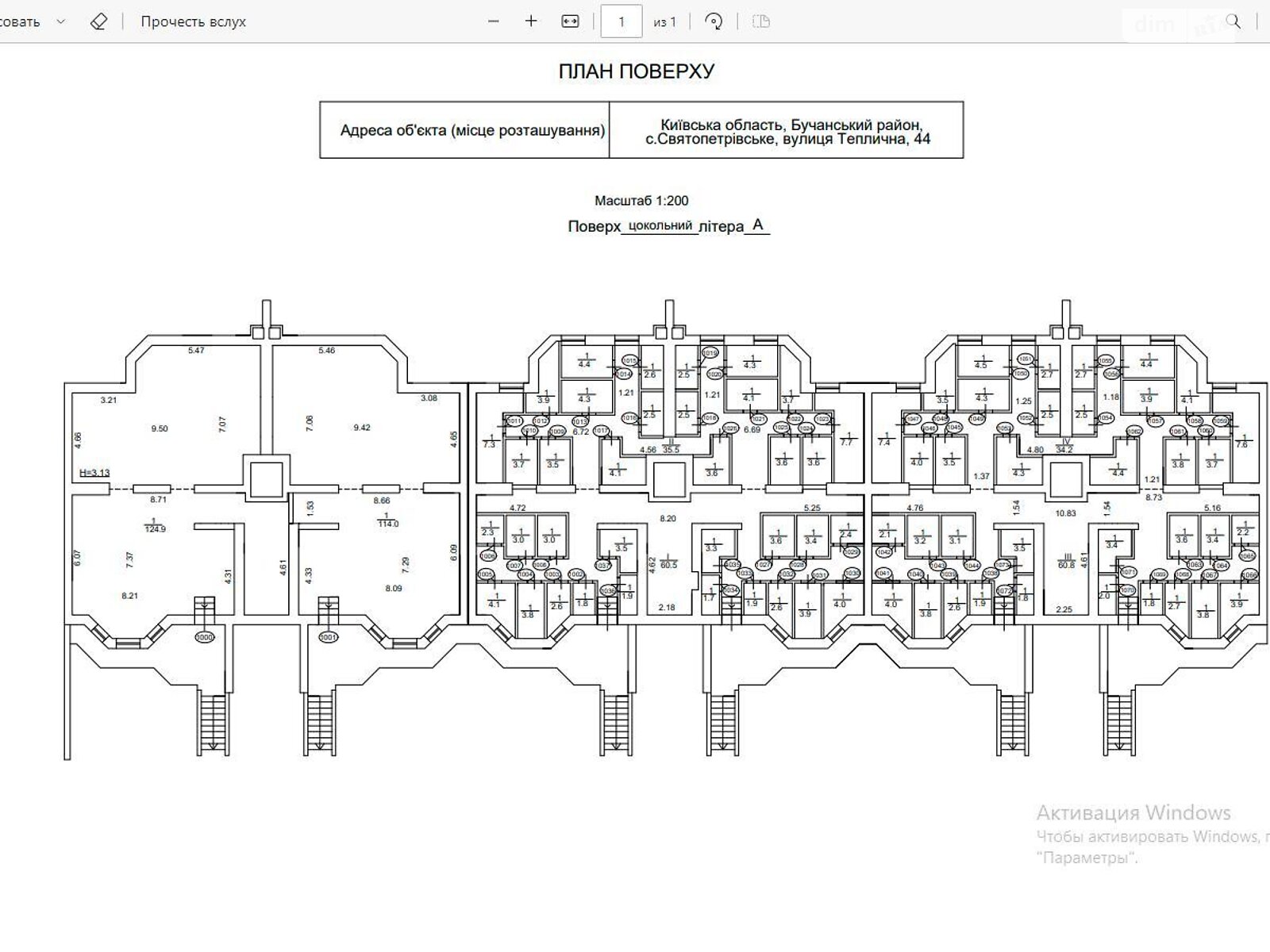Viewport: 1270px width, 952px height.
Task: Click the 'H=3.13' height label
Action: [94, 473]
